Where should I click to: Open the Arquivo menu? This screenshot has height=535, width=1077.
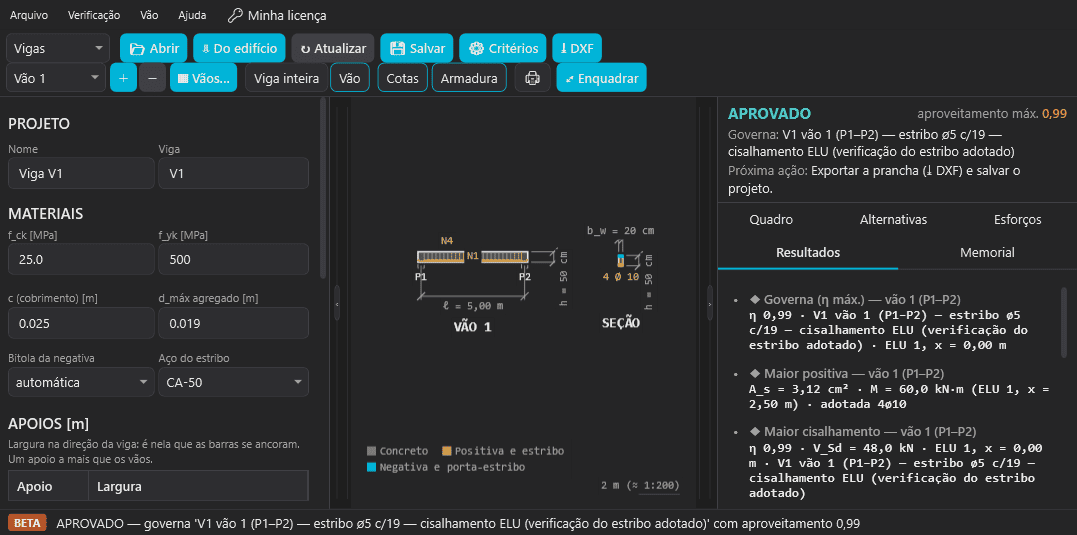tap(29, 15)
